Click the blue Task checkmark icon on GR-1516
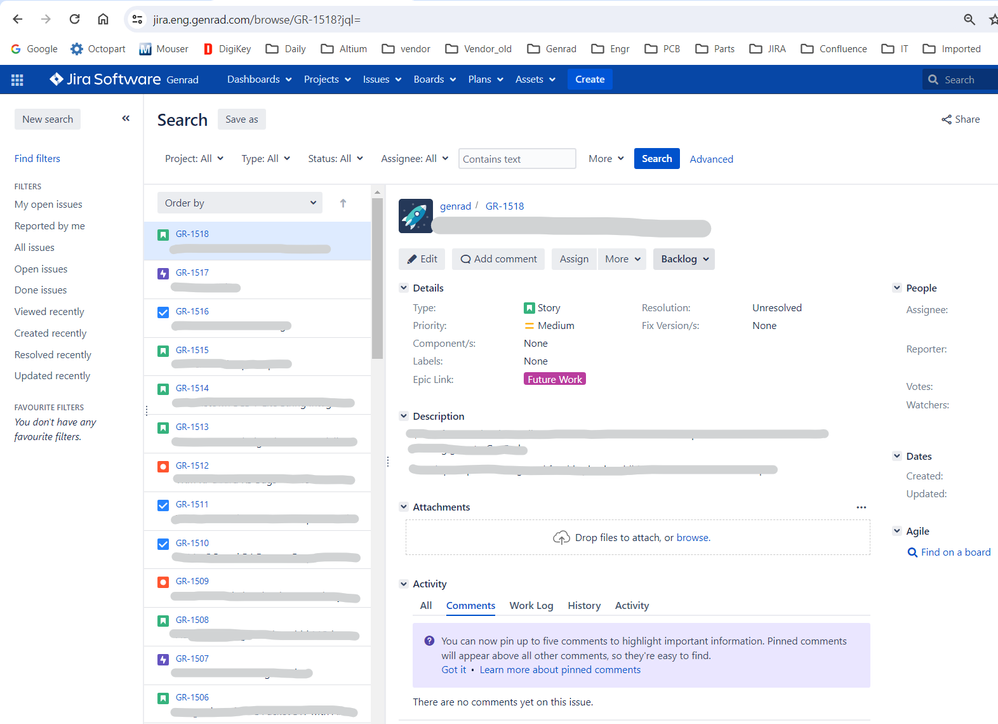The width and height of the screenshot is (998, 724). (162, 311)
